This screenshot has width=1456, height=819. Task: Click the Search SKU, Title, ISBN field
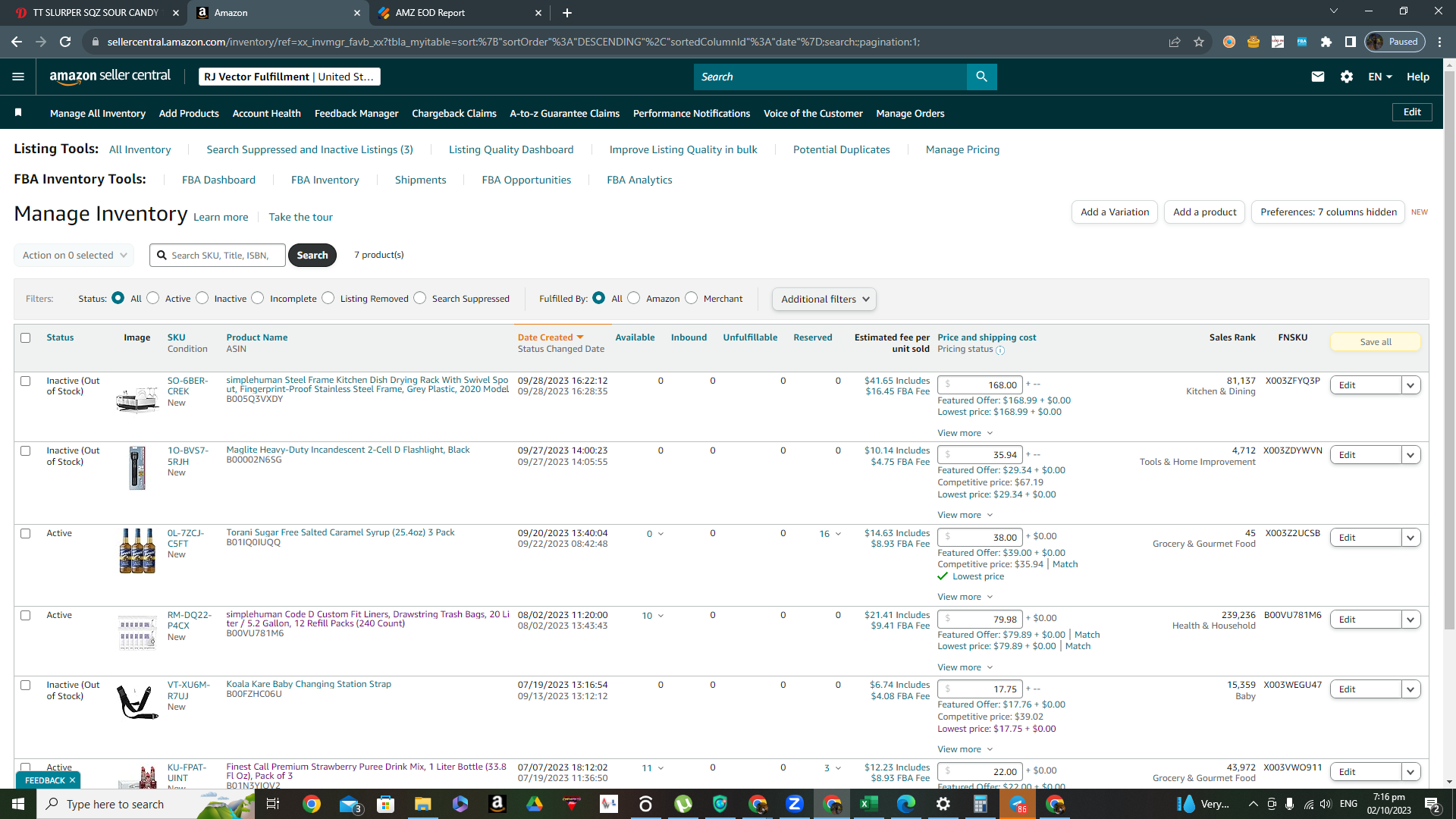[218, 256]
